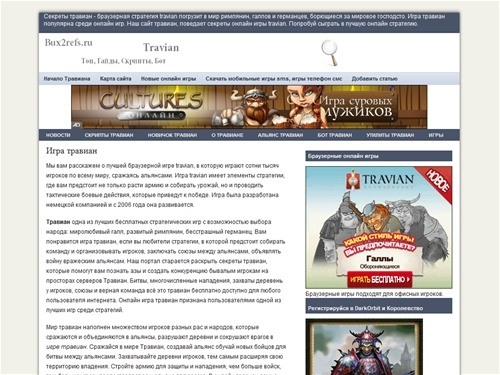The height and width of the screenshot is (375, 500).
Task: Open the НОВОСТИ navigation tab
Action: 58,135
